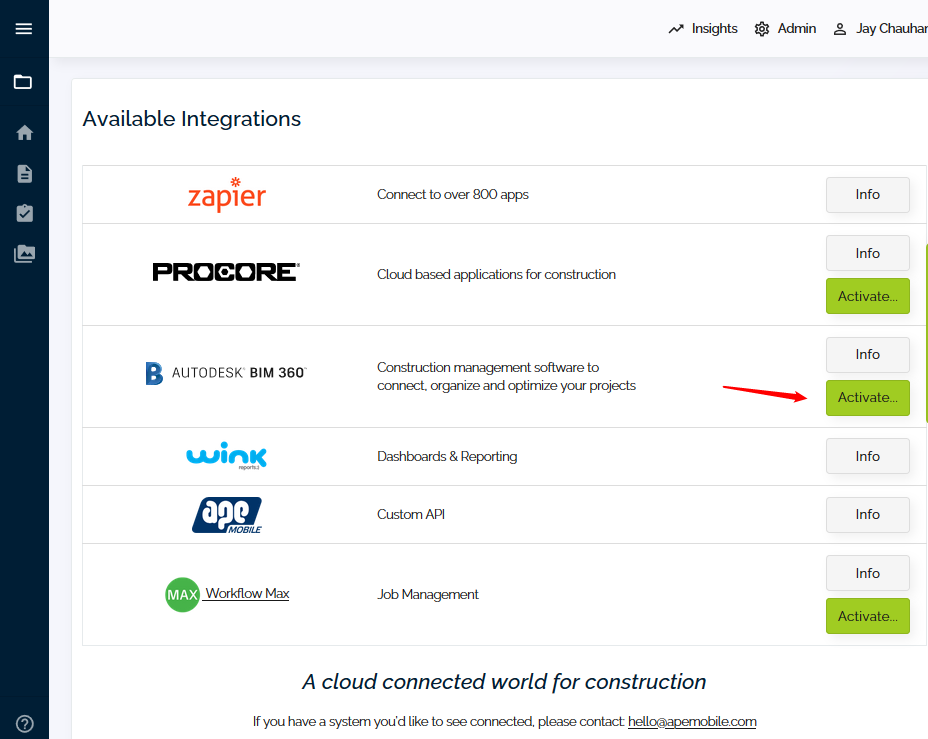
Task: Open the hamburger menu icon
Action: (24, 28)
